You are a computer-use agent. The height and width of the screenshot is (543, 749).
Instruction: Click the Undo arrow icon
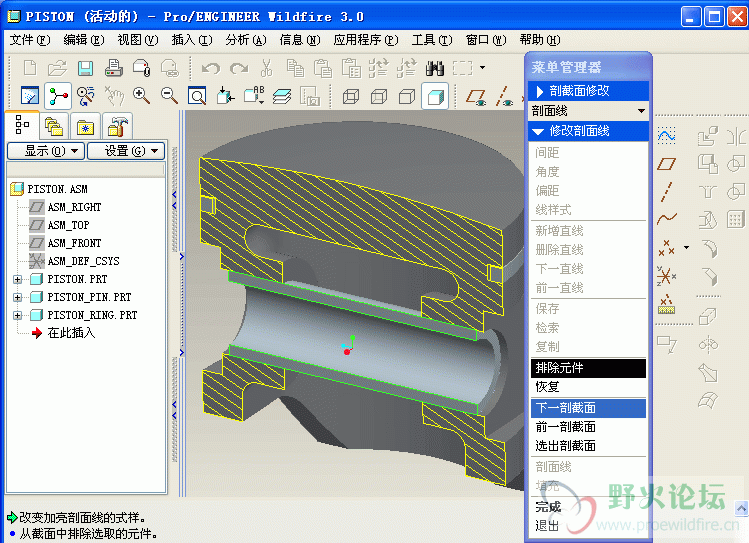(211, 68)
